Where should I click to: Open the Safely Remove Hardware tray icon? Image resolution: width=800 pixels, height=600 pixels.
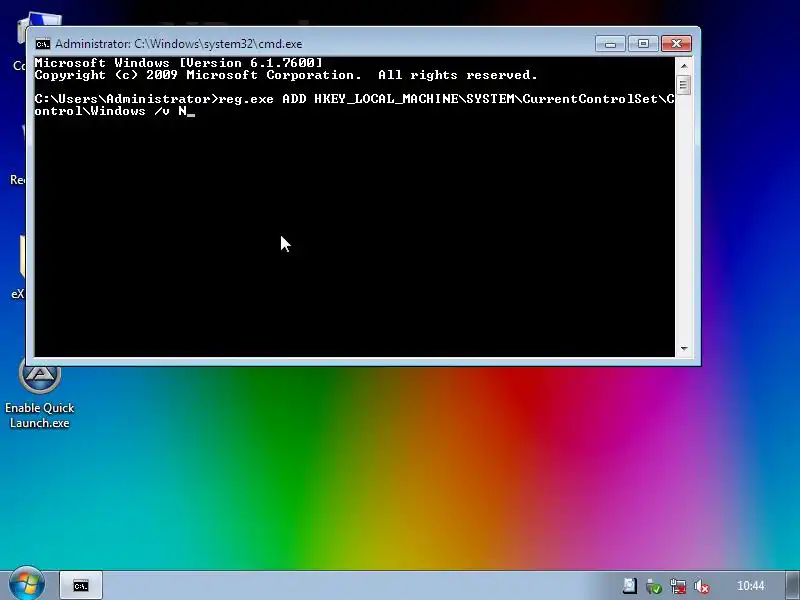click(x=654, y=586)
